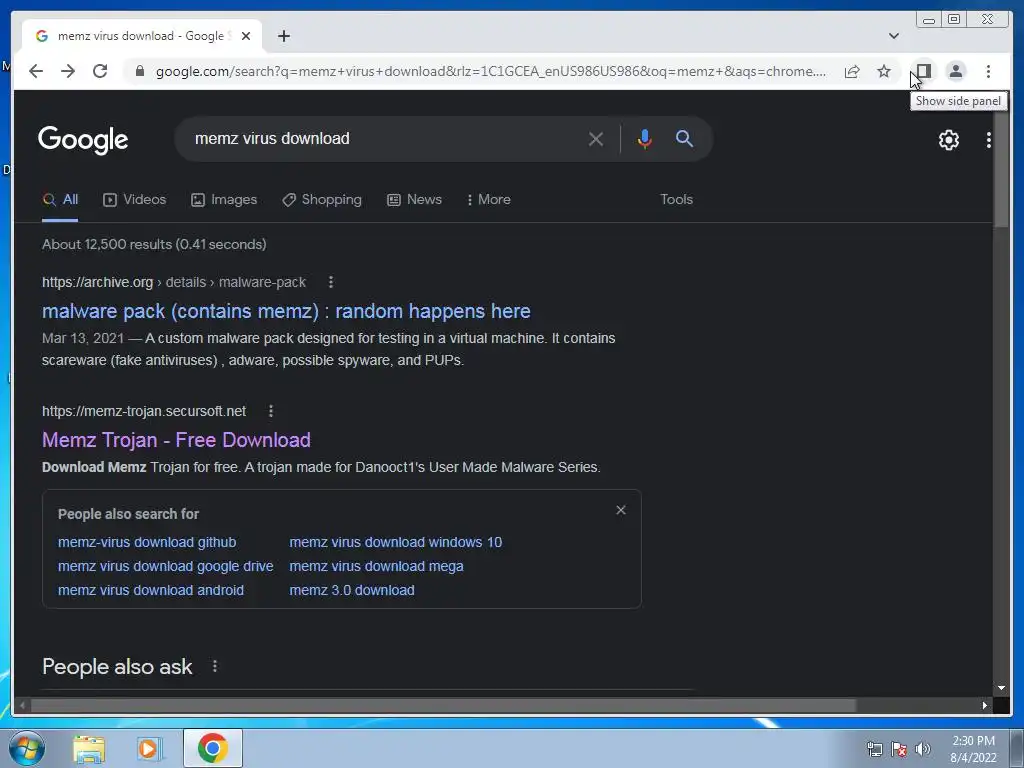Bookmark this page with the star

point(884,71)
